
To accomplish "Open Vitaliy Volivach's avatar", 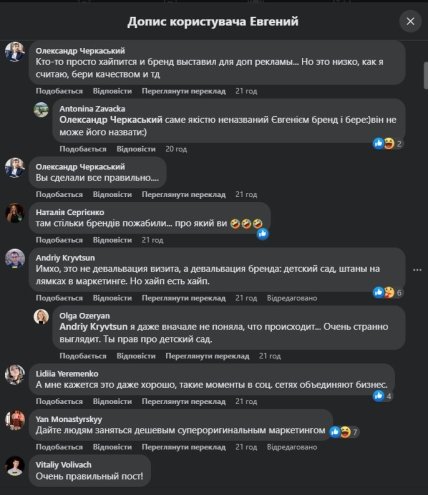I will [x=15, y=466].
